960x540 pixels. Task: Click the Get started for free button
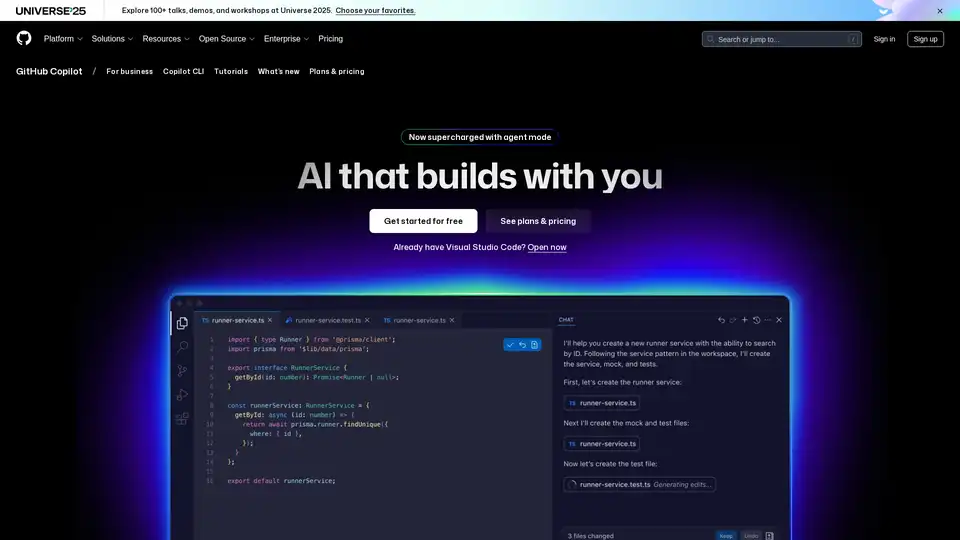click(x=423, y=221)
